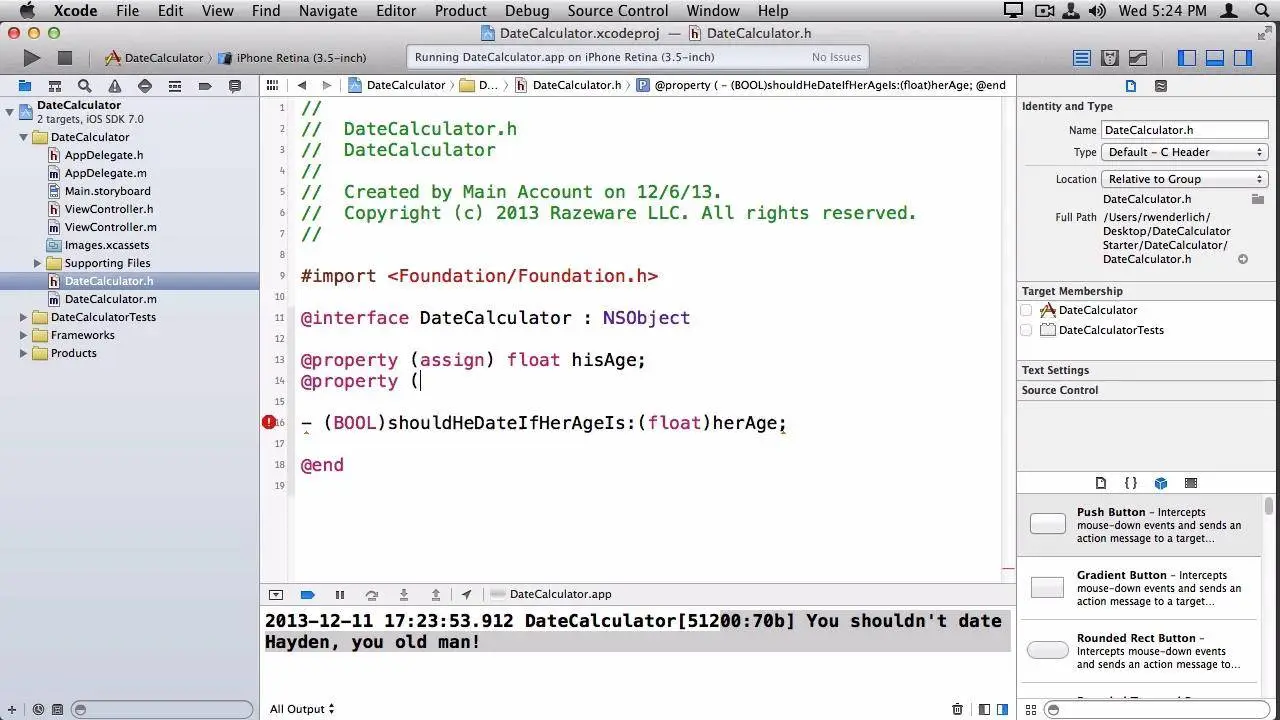
Task: Select Main.storyboard in navigator
Action: 107,191
